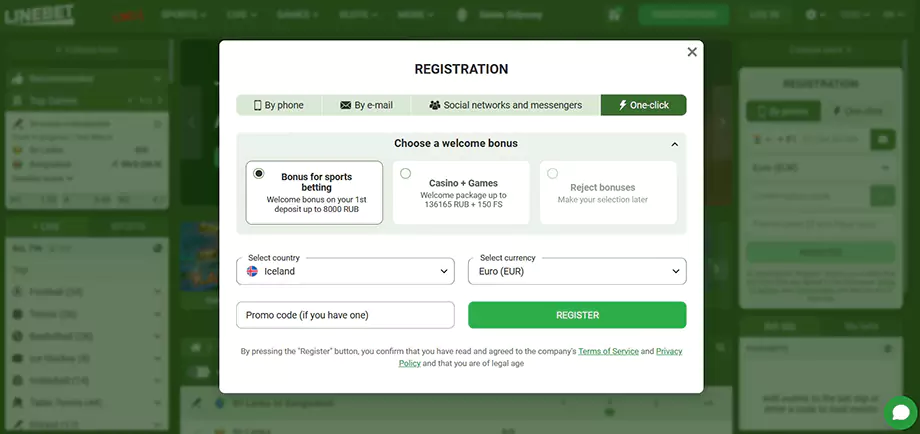Click the people icon for social networks
920x434 pixels.
pyautogui.click(x=435, y=106)
